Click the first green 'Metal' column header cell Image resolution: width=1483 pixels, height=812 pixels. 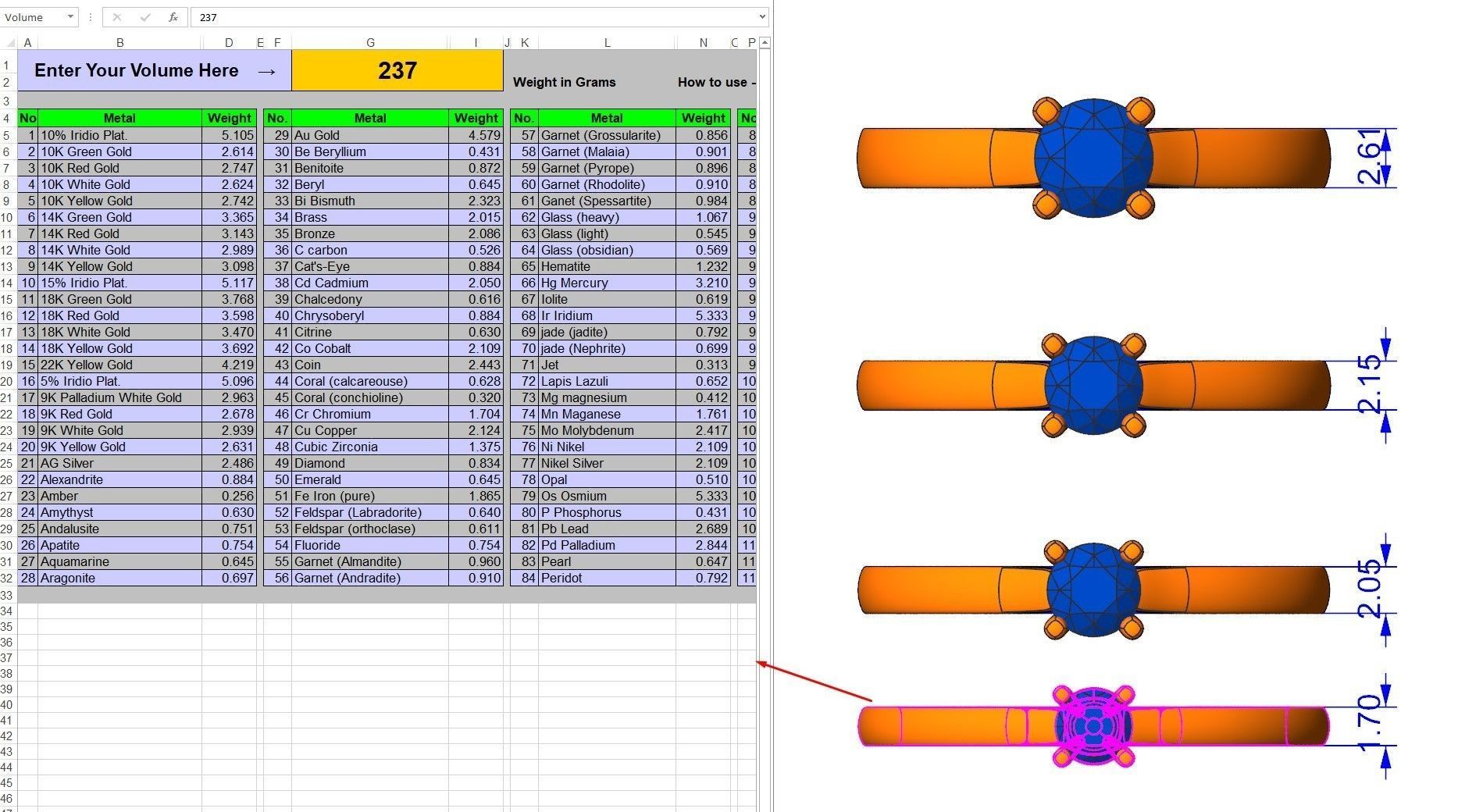click(119, 118)
